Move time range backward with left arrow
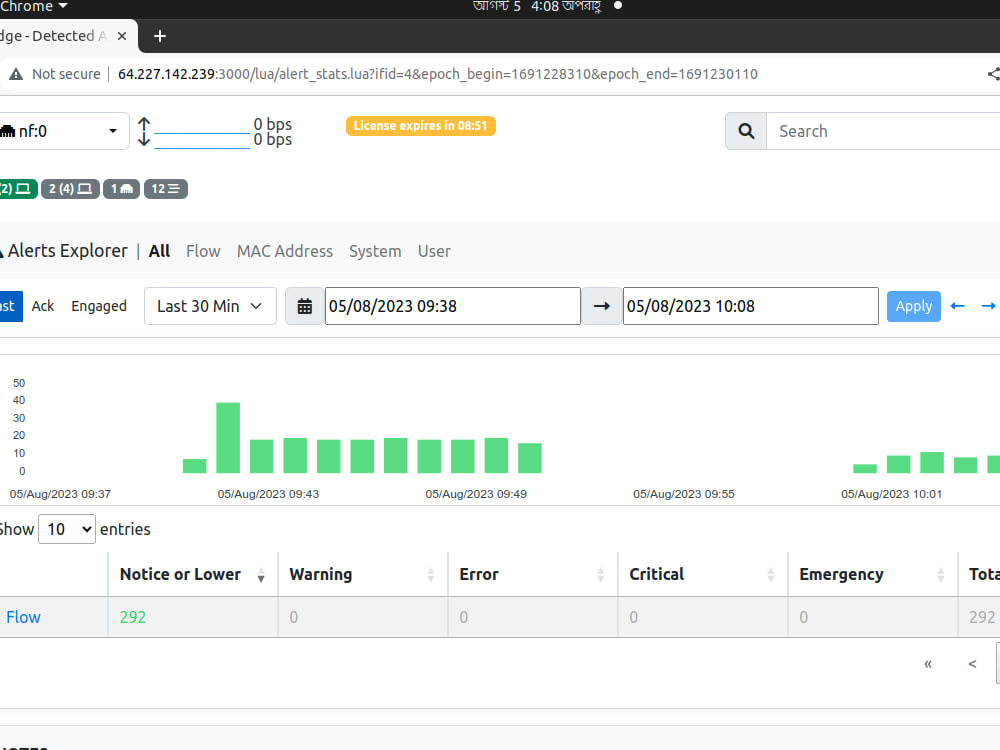 pos(957,306)
